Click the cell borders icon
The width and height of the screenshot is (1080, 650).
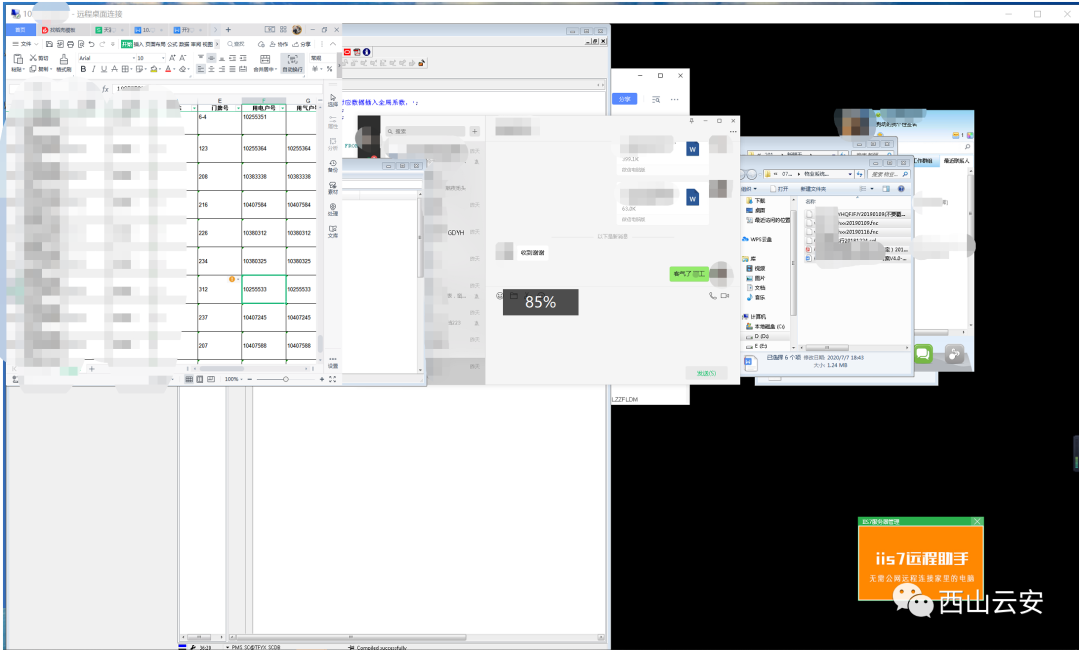125,69
